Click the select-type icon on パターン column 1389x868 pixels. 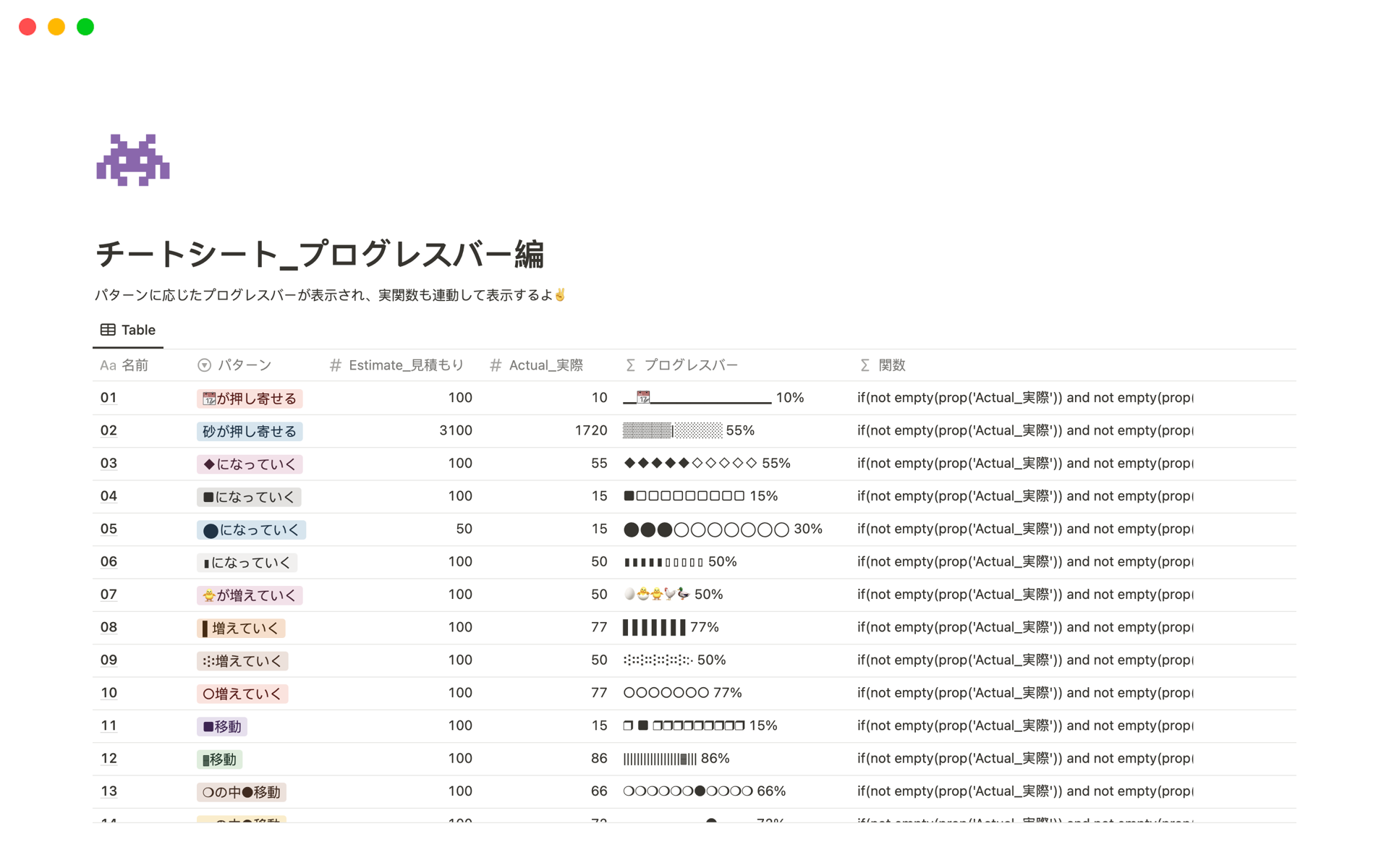[204, 365]
